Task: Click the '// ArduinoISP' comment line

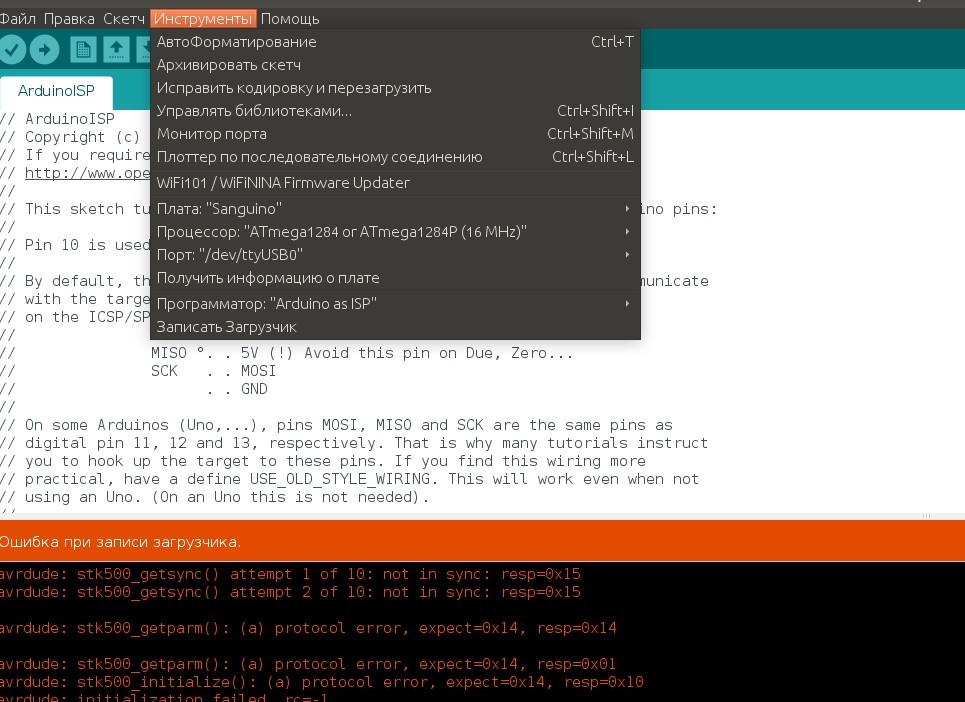Action: click(57, 119)
